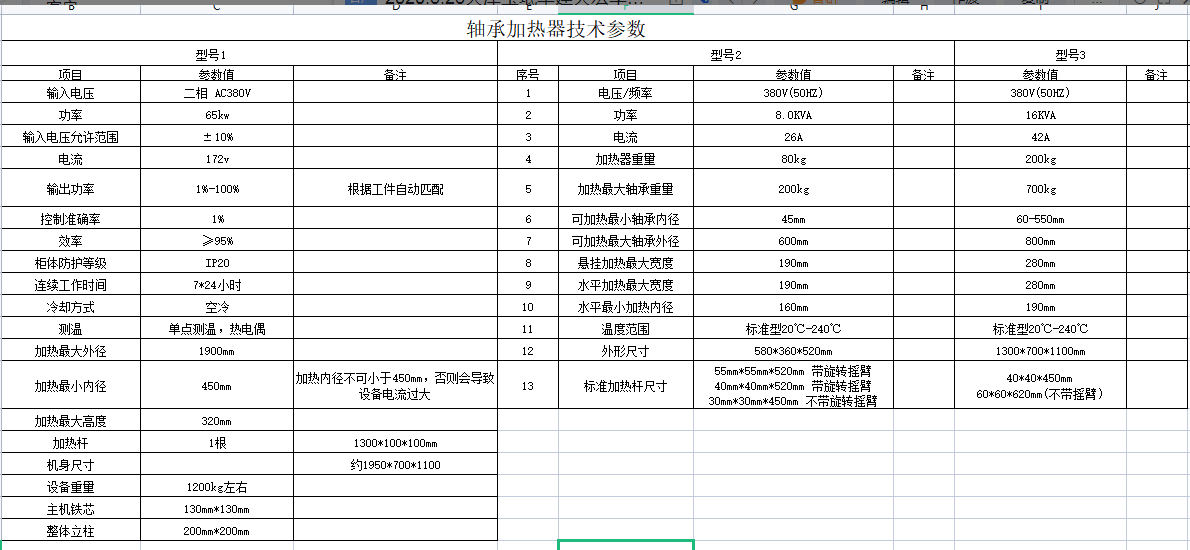Click the 580*360*520mm dimension cell

pos(793,351)
